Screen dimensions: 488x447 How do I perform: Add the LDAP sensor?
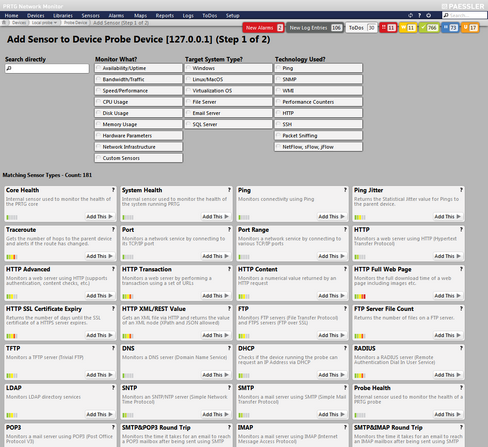point(99,414)
